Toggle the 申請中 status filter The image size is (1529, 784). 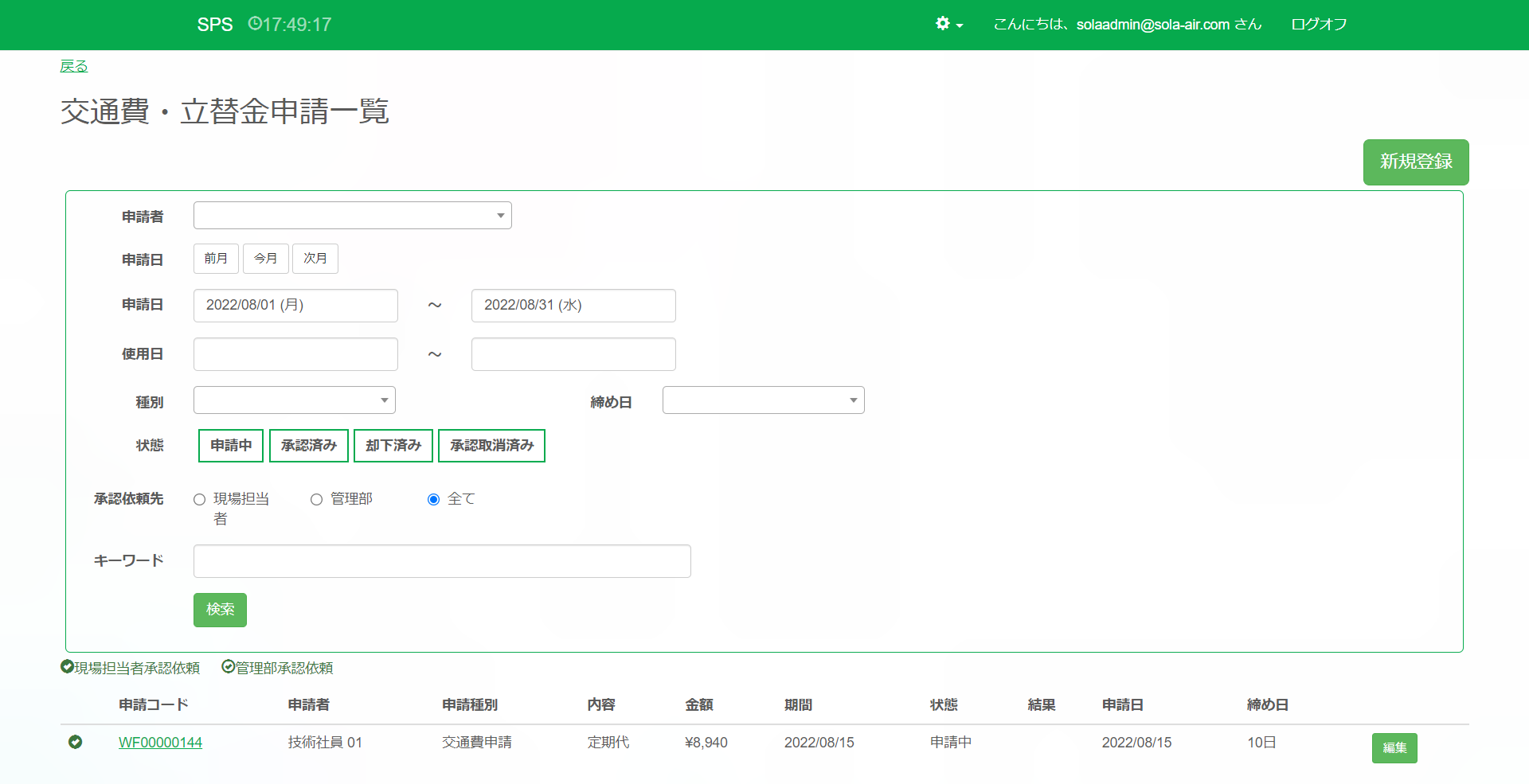click(231, 446)
